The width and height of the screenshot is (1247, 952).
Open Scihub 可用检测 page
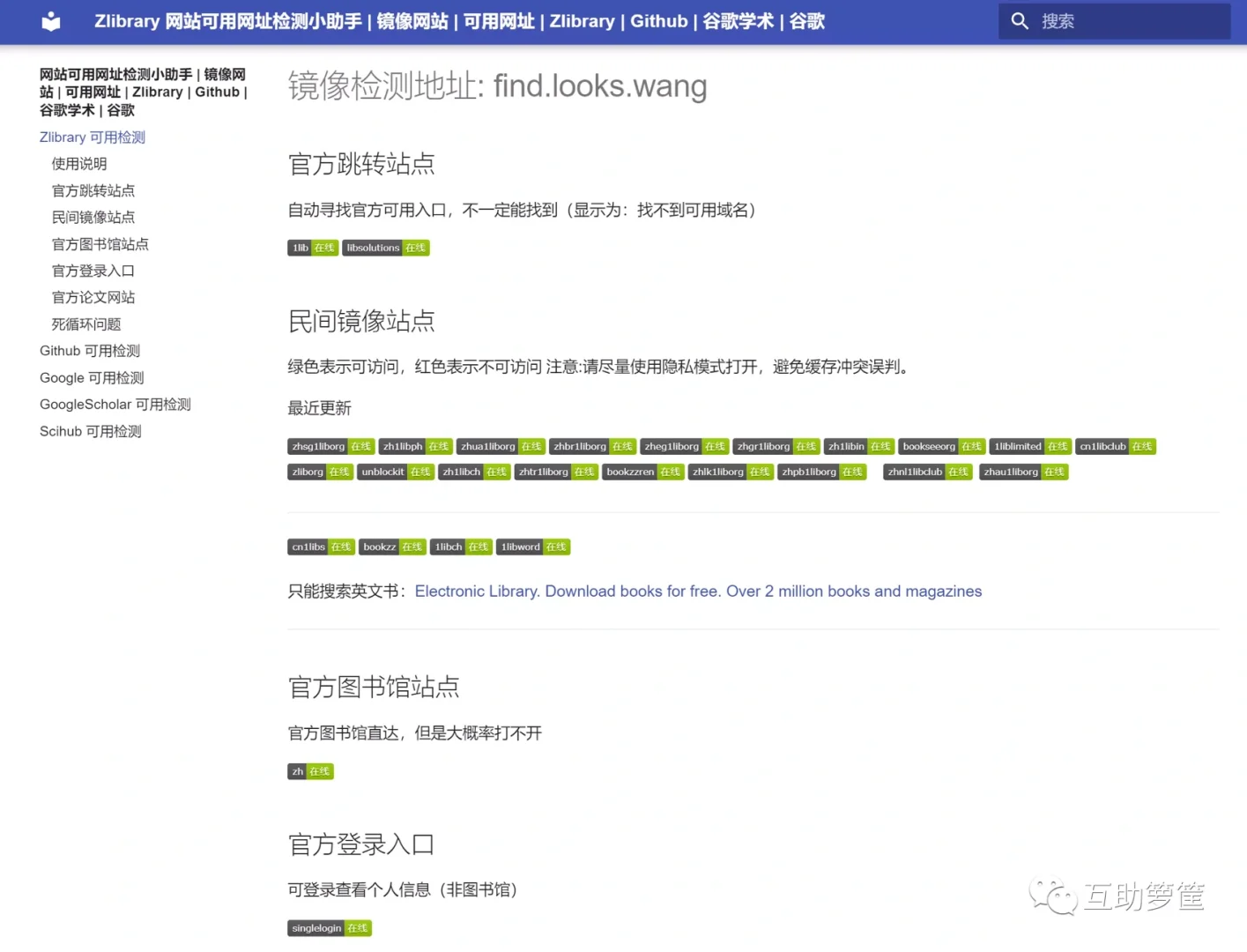point(91,431)
